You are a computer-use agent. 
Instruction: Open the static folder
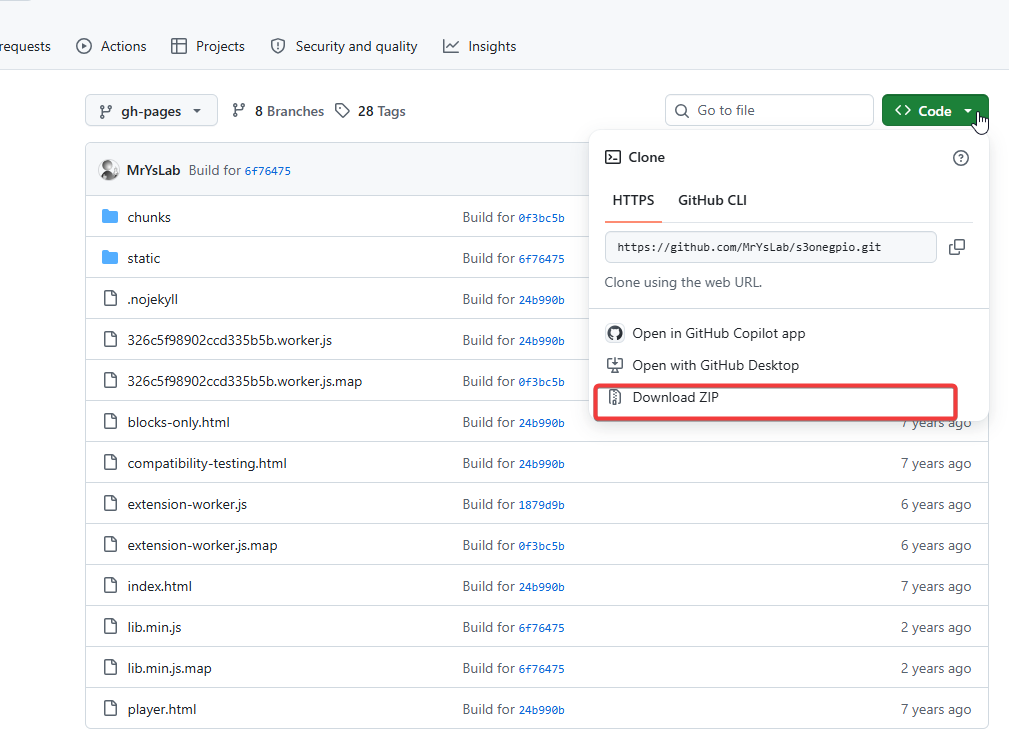(143, 259)
